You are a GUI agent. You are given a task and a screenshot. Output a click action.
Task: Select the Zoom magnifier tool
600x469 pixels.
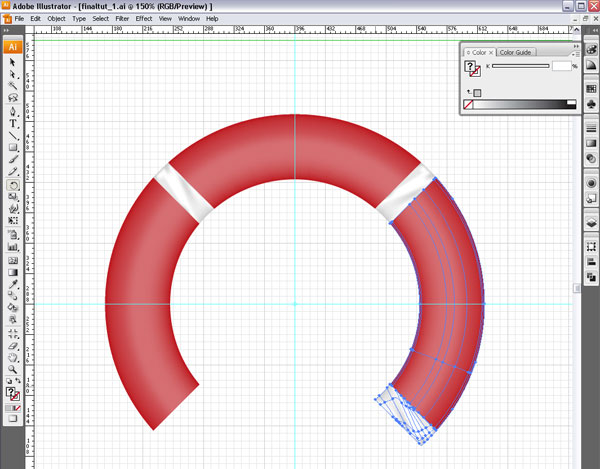coord(13,370)
